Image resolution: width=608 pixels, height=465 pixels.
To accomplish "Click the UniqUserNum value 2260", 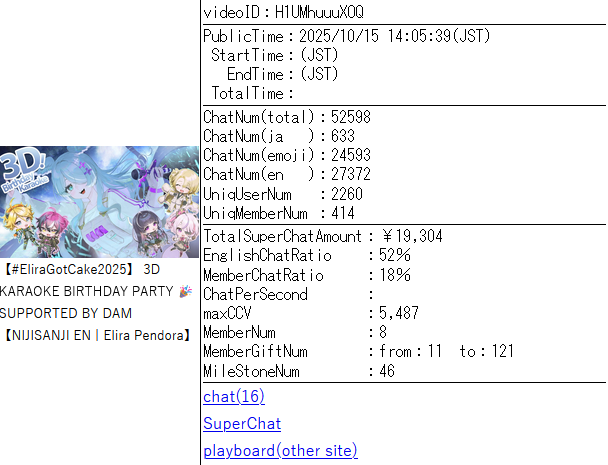I will coord(347,194).
